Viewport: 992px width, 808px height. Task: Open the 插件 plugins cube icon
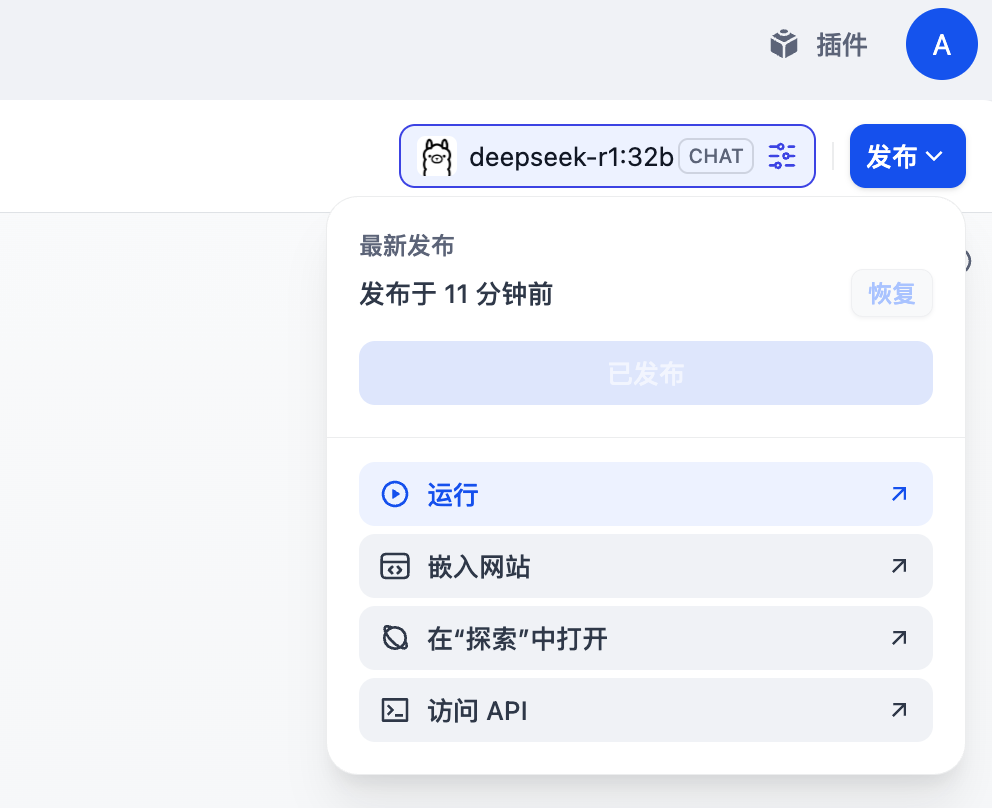(784, 45)
